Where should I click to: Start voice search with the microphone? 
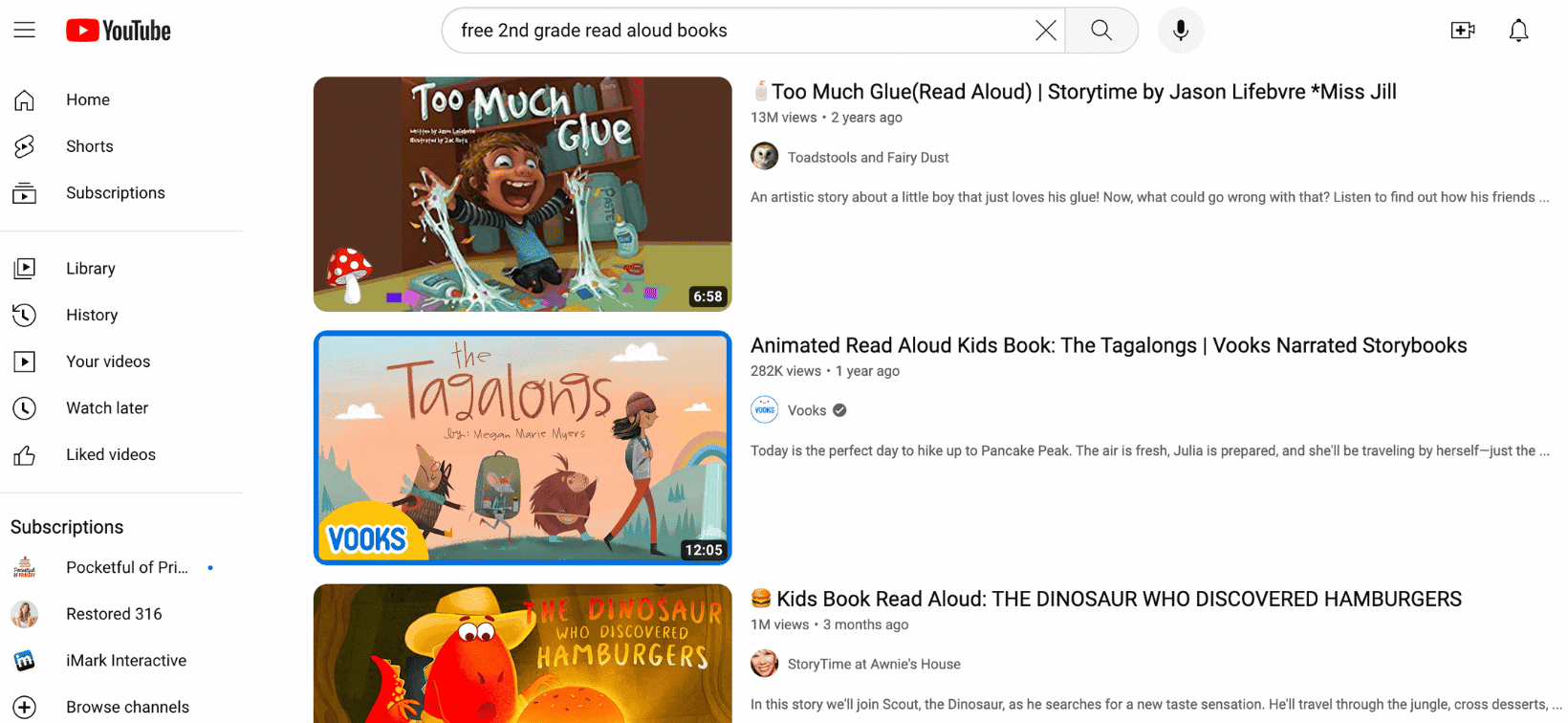[x=1181, y=31]
